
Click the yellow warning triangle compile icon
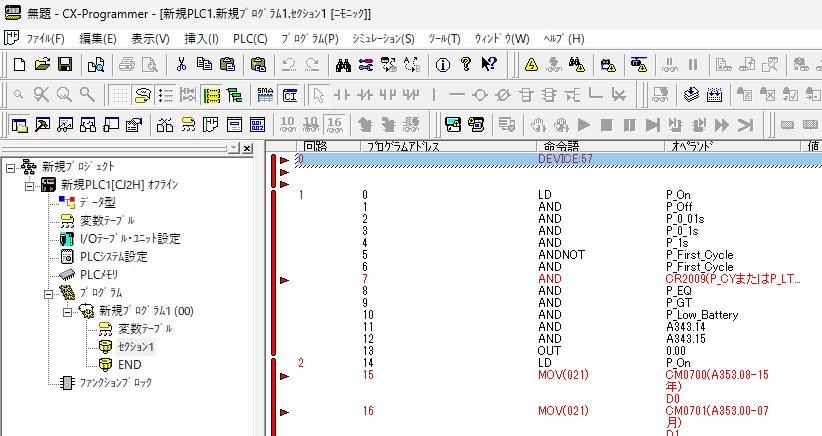pos(531,64)
